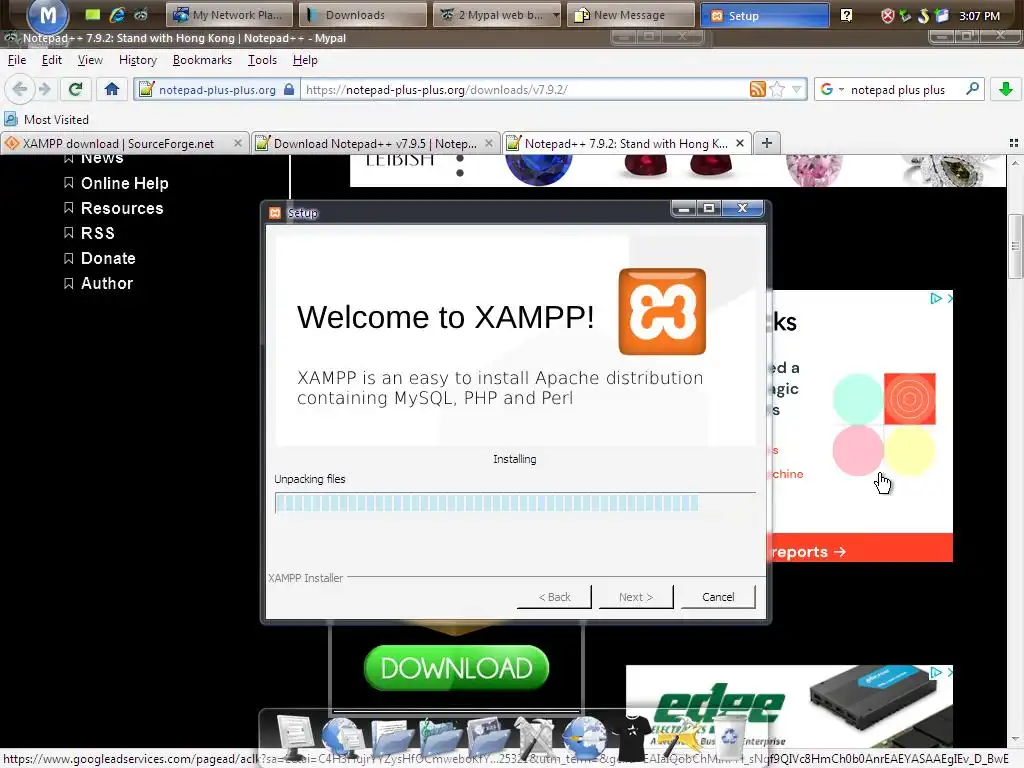Click the Mypal raccoon quick-launch icon
This screenshot has width=1024, height=768.
[x=141, y=15]
